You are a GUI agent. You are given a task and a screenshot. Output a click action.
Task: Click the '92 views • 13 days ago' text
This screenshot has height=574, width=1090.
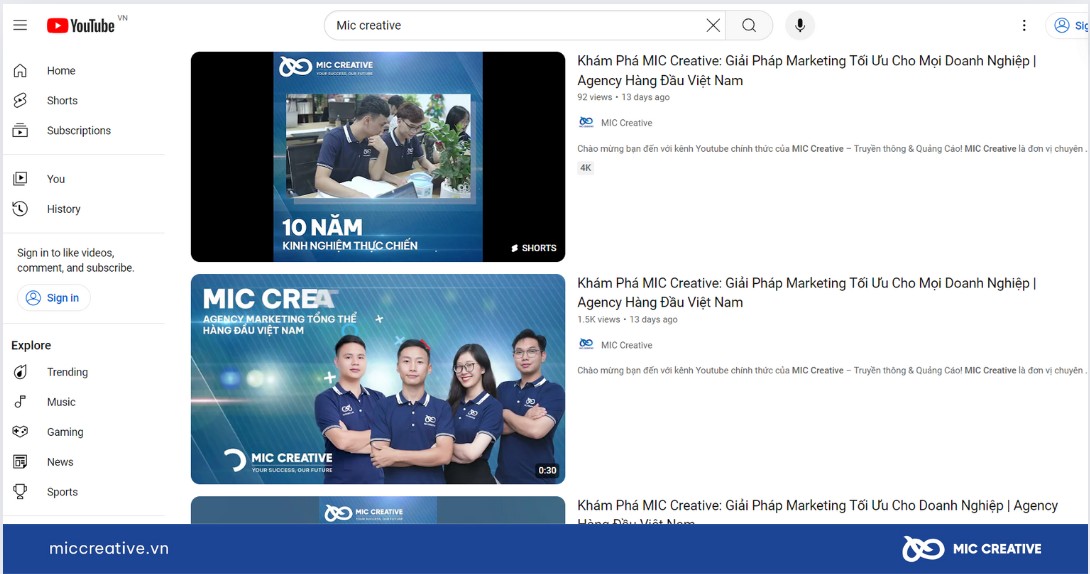tap(624, 97)
